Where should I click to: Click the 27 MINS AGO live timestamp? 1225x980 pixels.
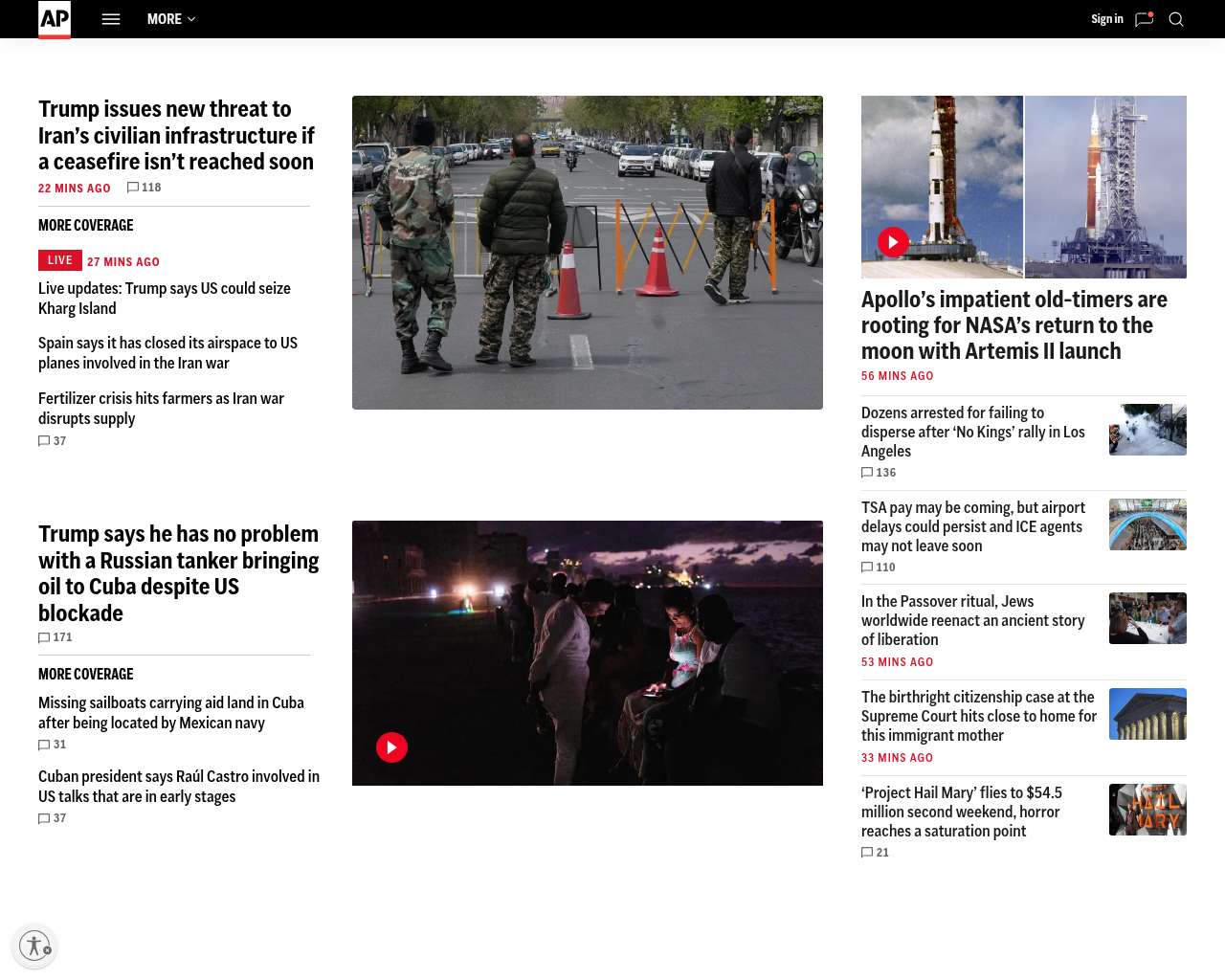tap(123, 262)
